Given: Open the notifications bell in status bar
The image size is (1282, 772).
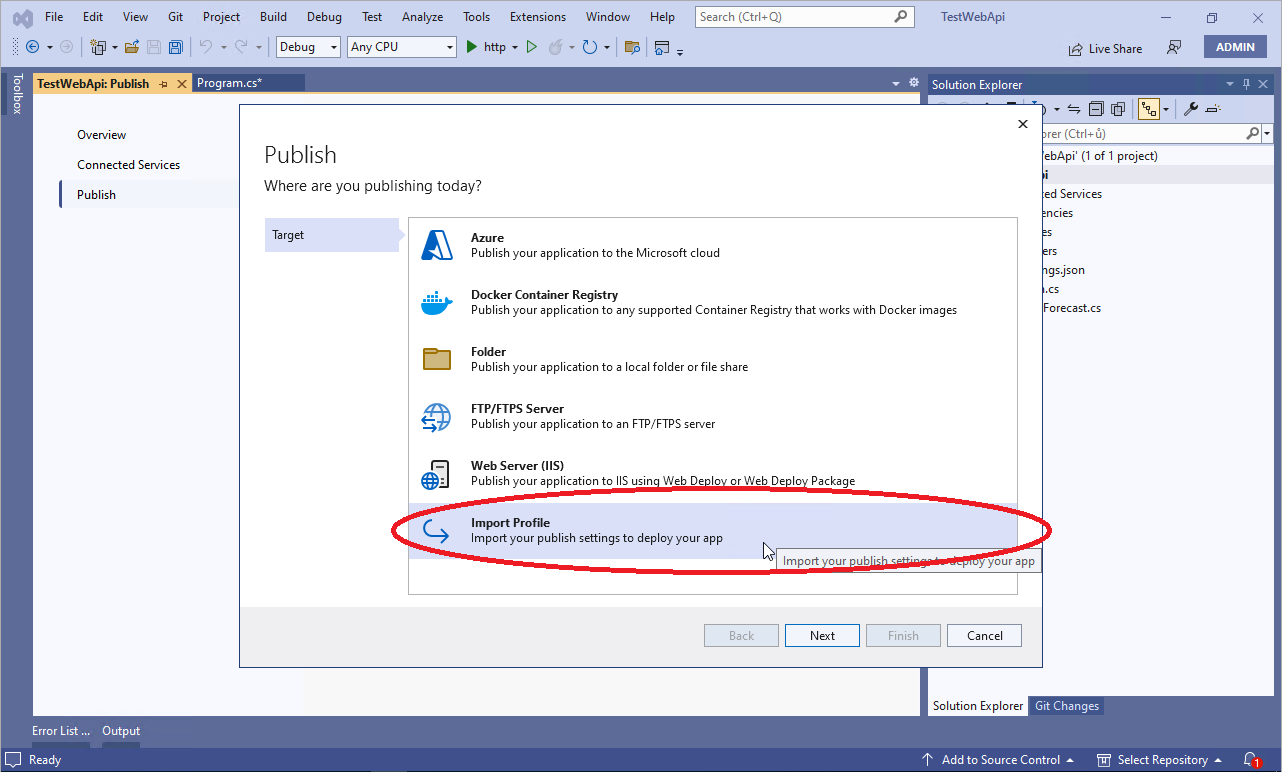Looking at the screenshot, I should click(x=1251, y=760).
